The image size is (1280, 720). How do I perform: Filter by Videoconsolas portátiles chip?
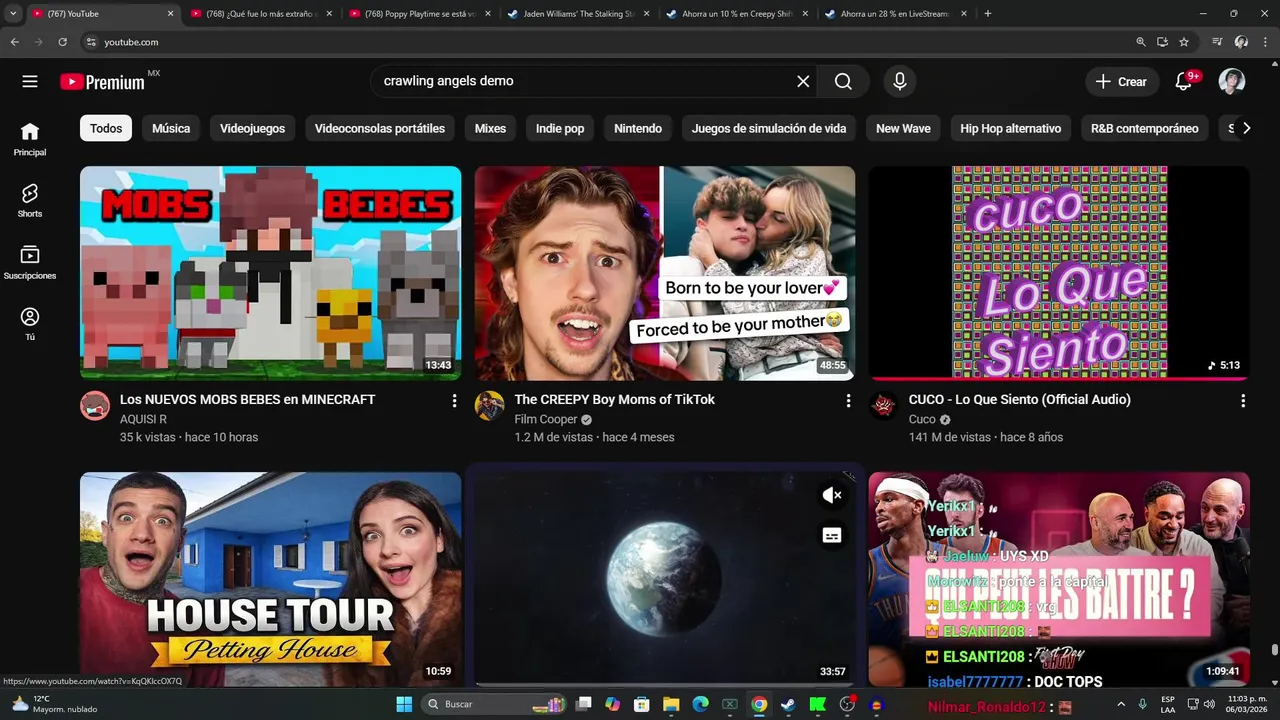[x=380, y=128]
